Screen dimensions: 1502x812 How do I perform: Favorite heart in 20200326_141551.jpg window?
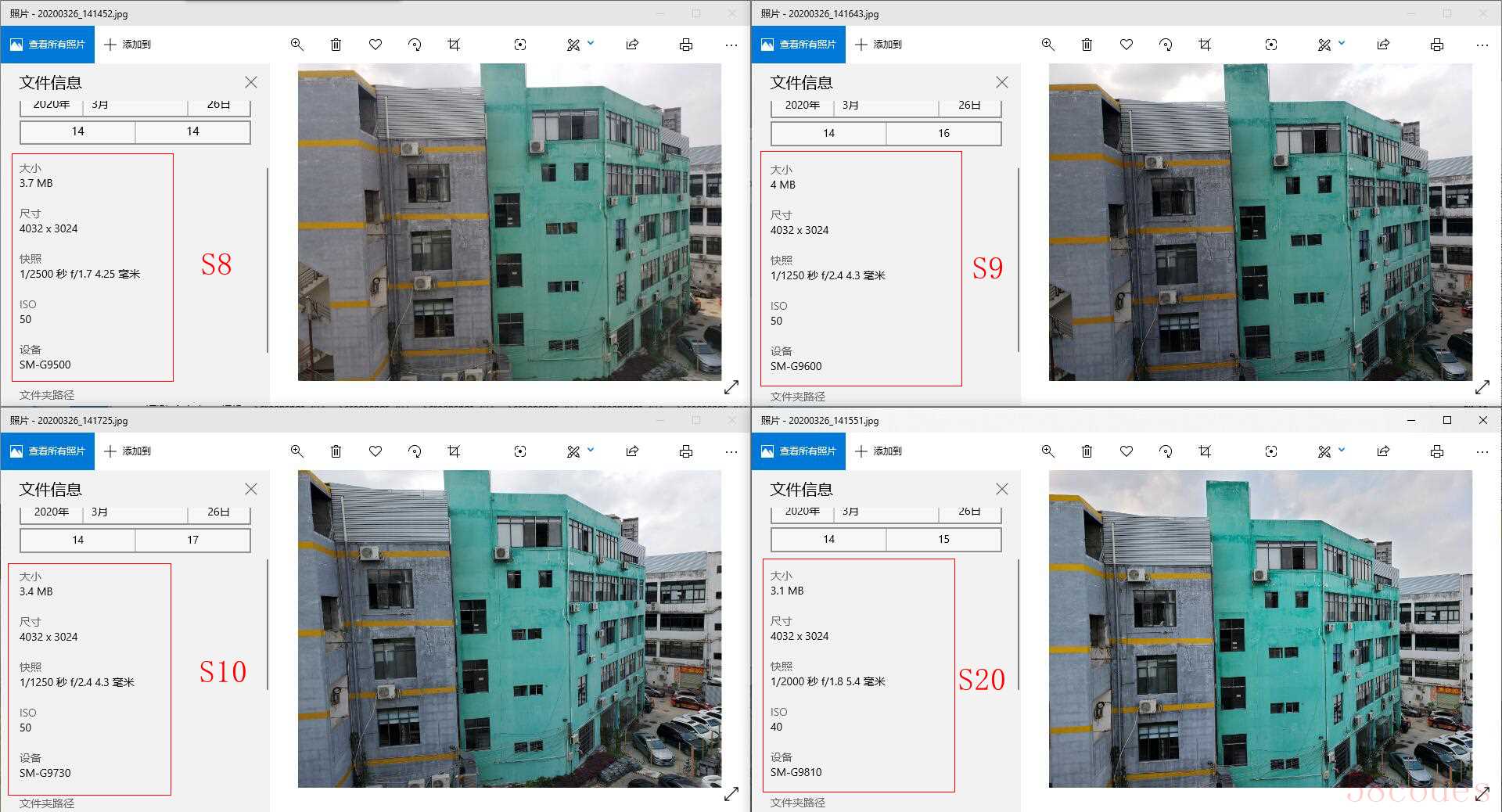(1126, 451)
